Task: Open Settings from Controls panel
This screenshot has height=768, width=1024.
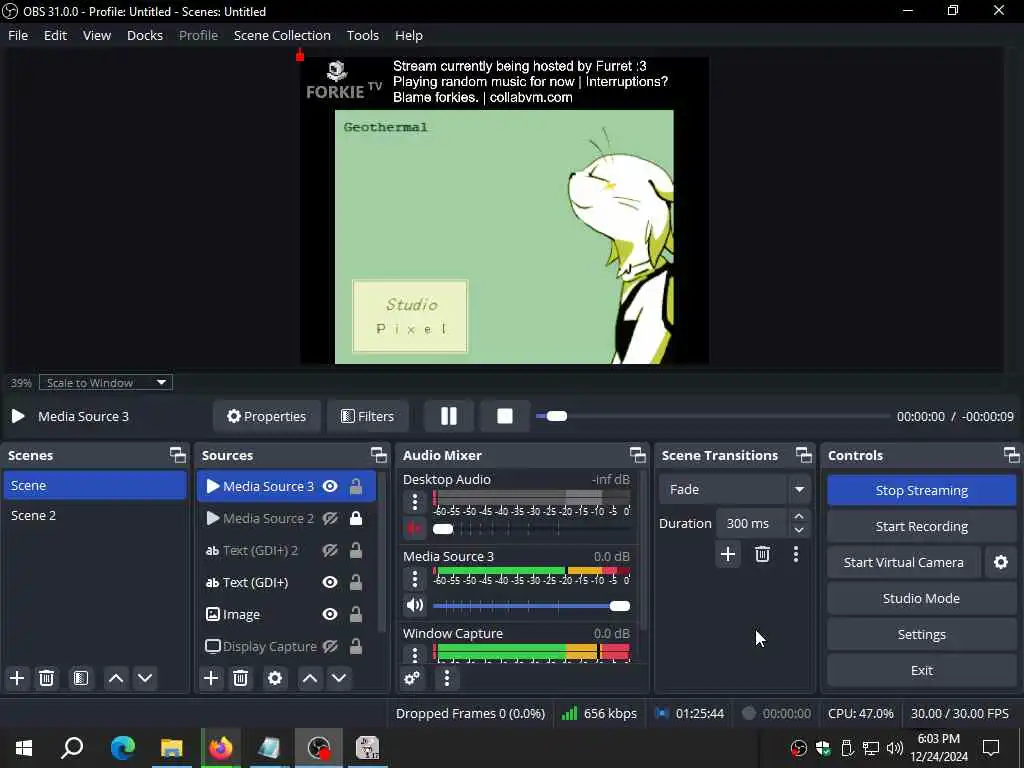Action: coord(921,634)
